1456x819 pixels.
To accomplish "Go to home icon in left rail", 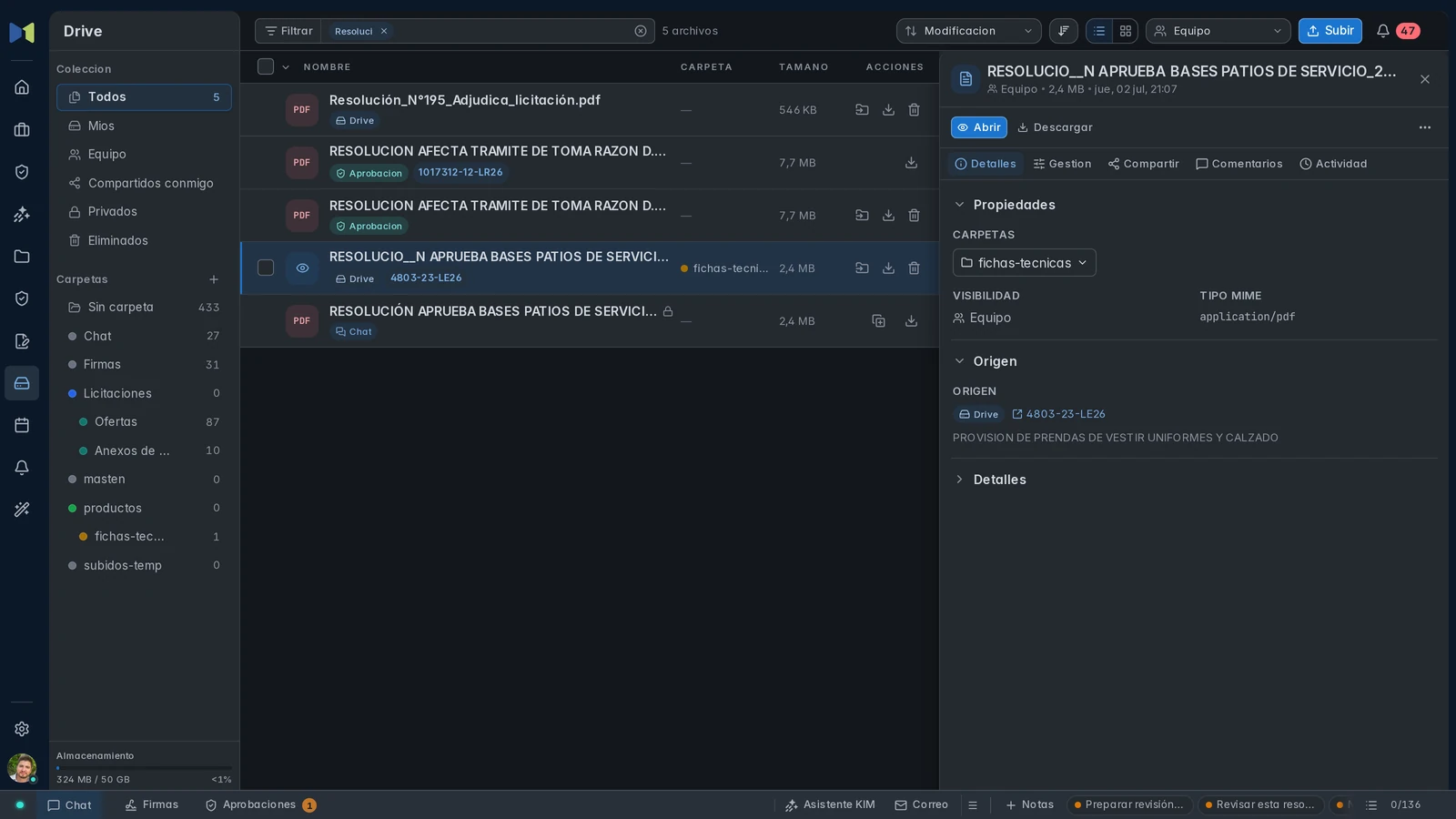I will [22, 87].
